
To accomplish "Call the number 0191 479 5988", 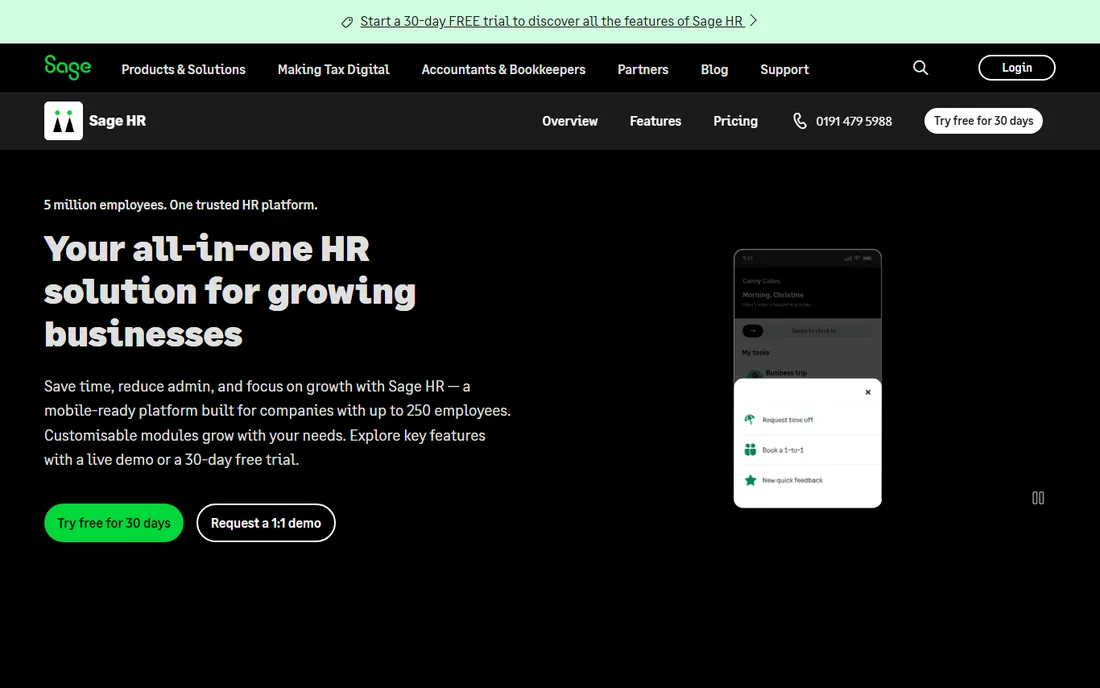I will point(854,121).
